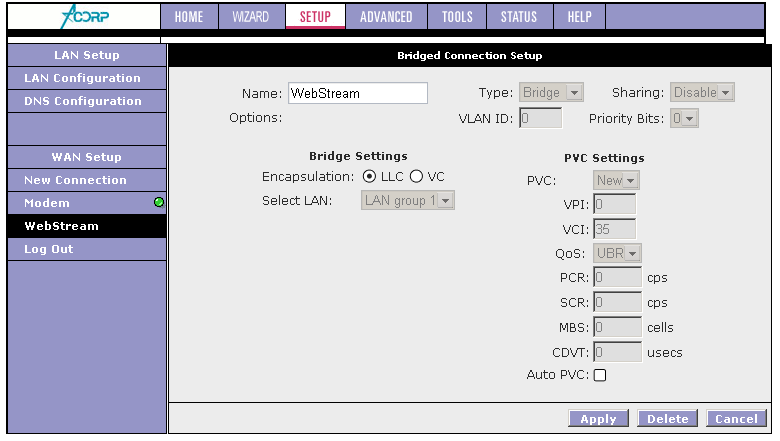Open the PVC dropdown
The width and height of the screenshot is (780, 441).
[x=616, y=181]
